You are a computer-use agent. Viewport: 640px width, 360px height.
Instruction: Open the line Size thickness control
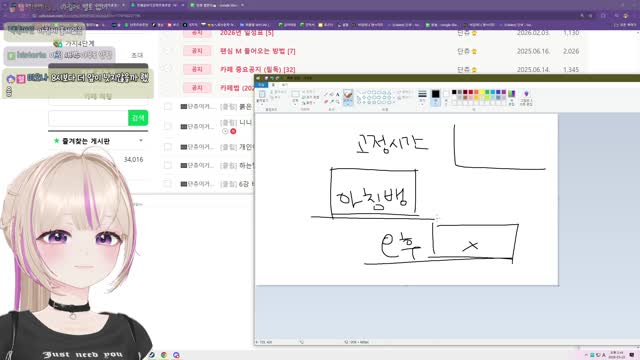[422, 97]
